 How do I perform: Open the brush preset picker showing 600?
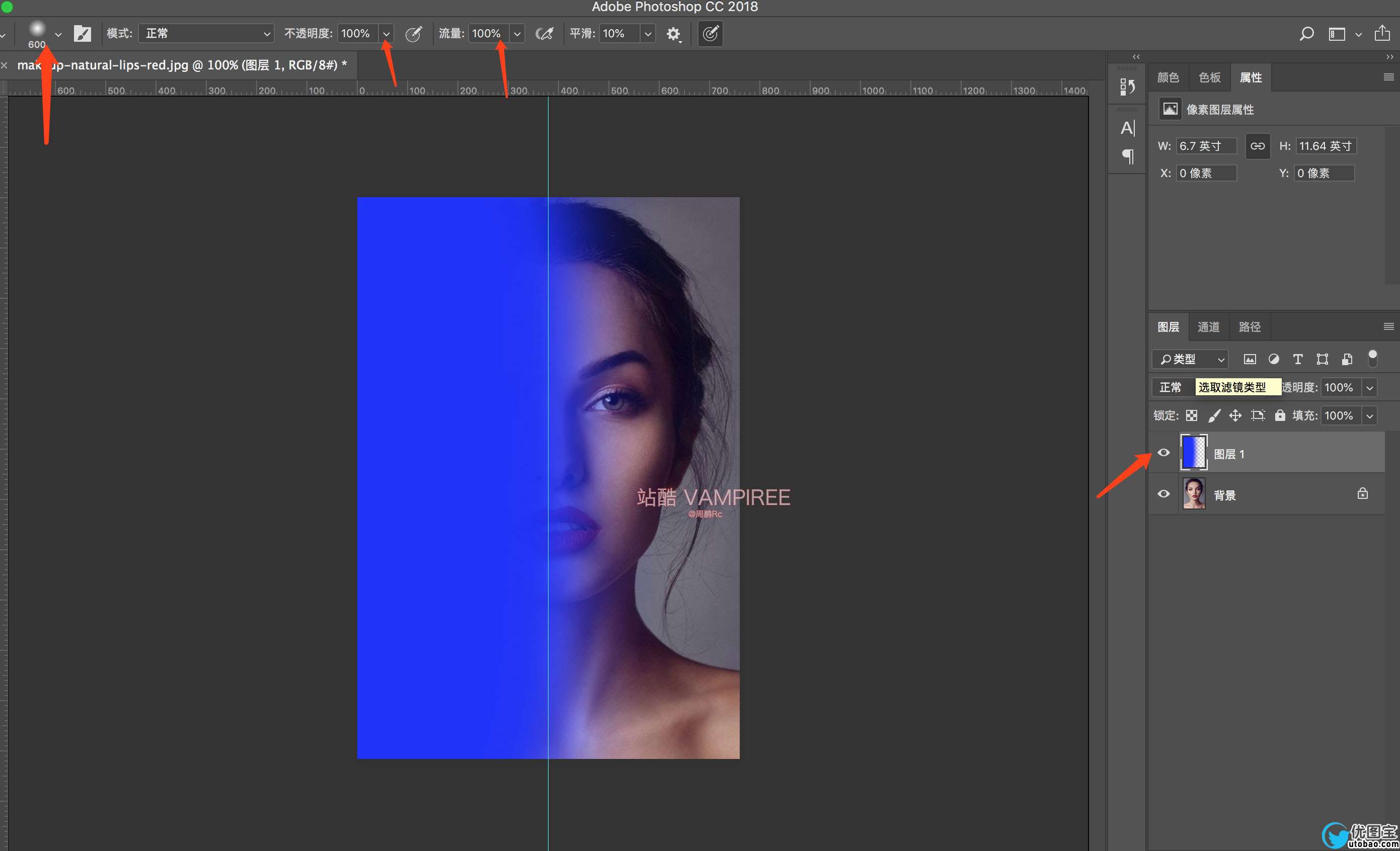(44, 34)
